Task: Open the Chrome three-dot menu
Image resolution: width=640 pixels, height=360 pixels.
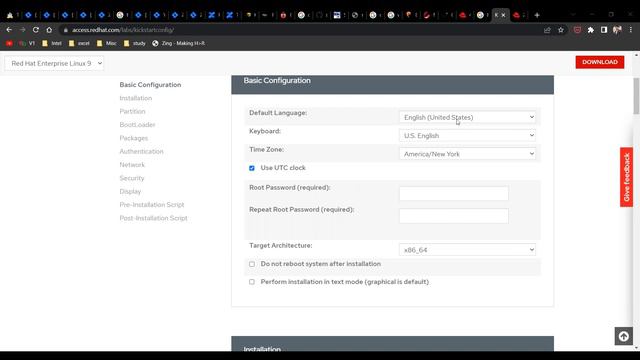Action: pos(631,30)
